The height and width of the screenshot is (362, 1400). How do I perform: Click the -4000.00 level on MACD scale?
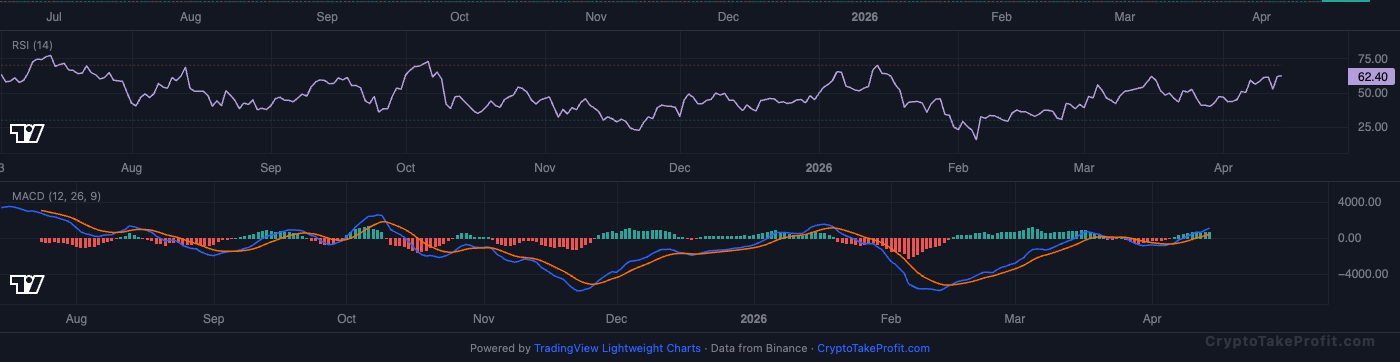1364,274
